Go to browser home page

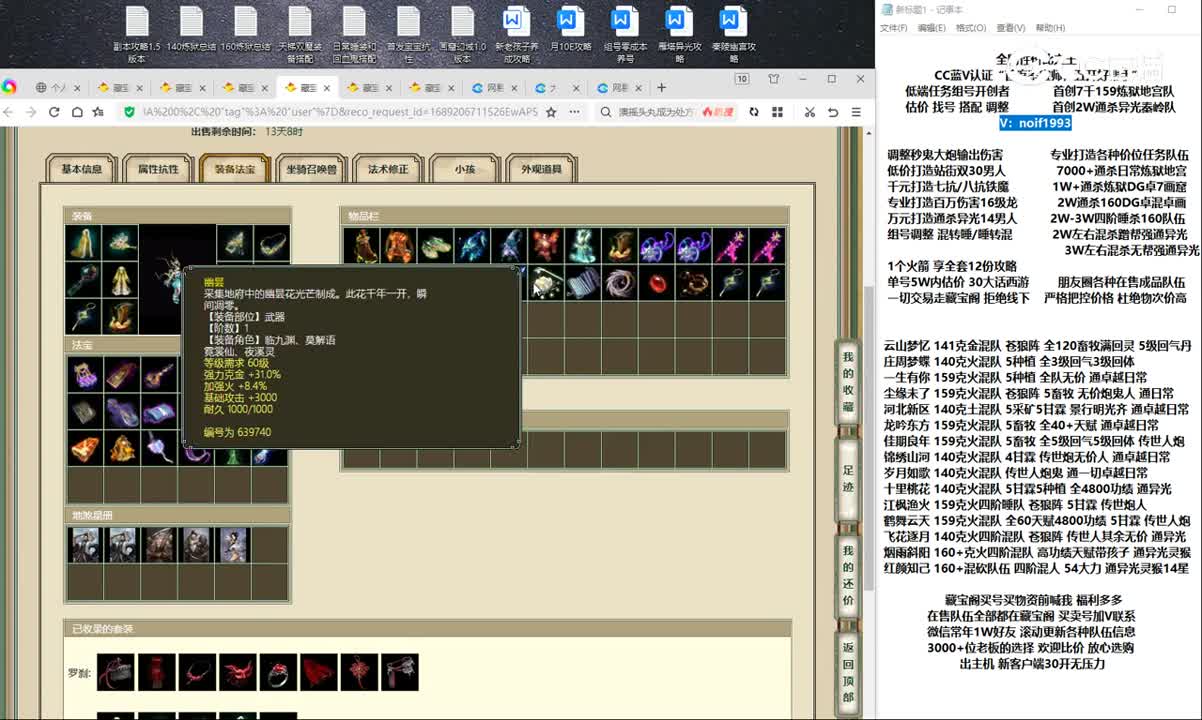(77, 112)
